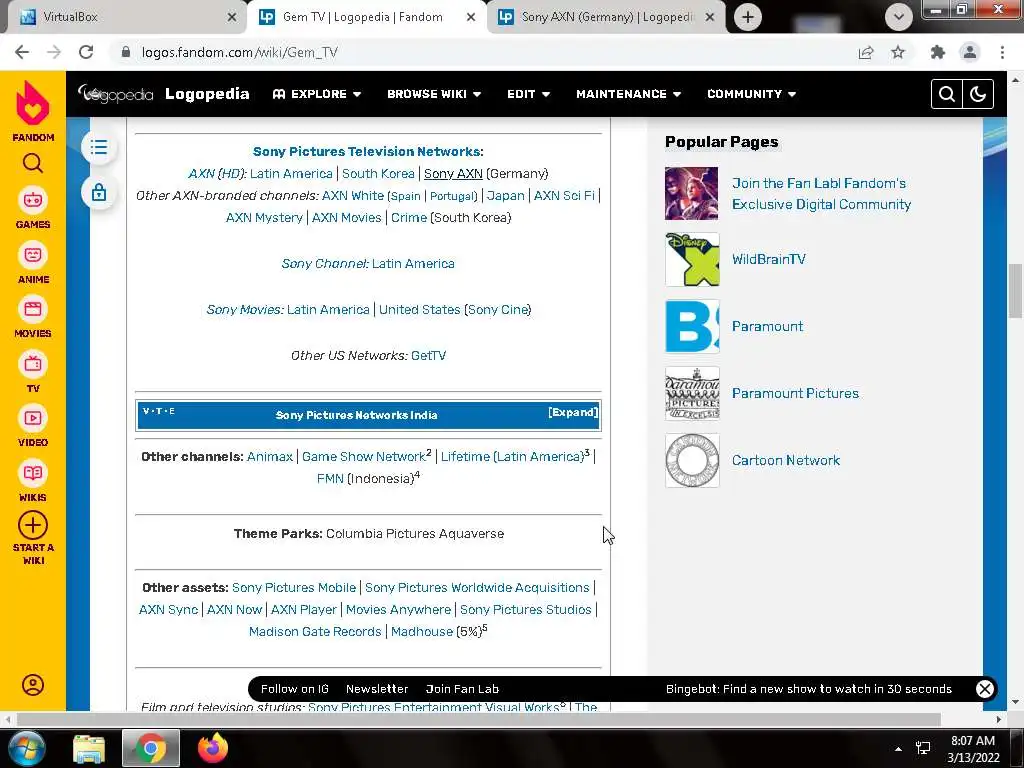Click Join Fan Lab in bottom bar

(462, 689)
